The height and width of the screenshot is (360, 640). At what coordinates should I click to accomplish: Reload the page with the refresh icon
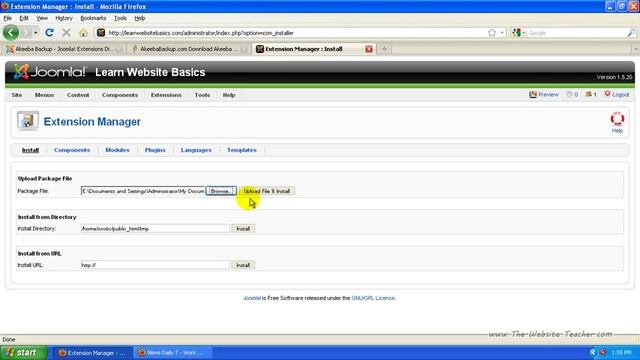pos(49,33)
